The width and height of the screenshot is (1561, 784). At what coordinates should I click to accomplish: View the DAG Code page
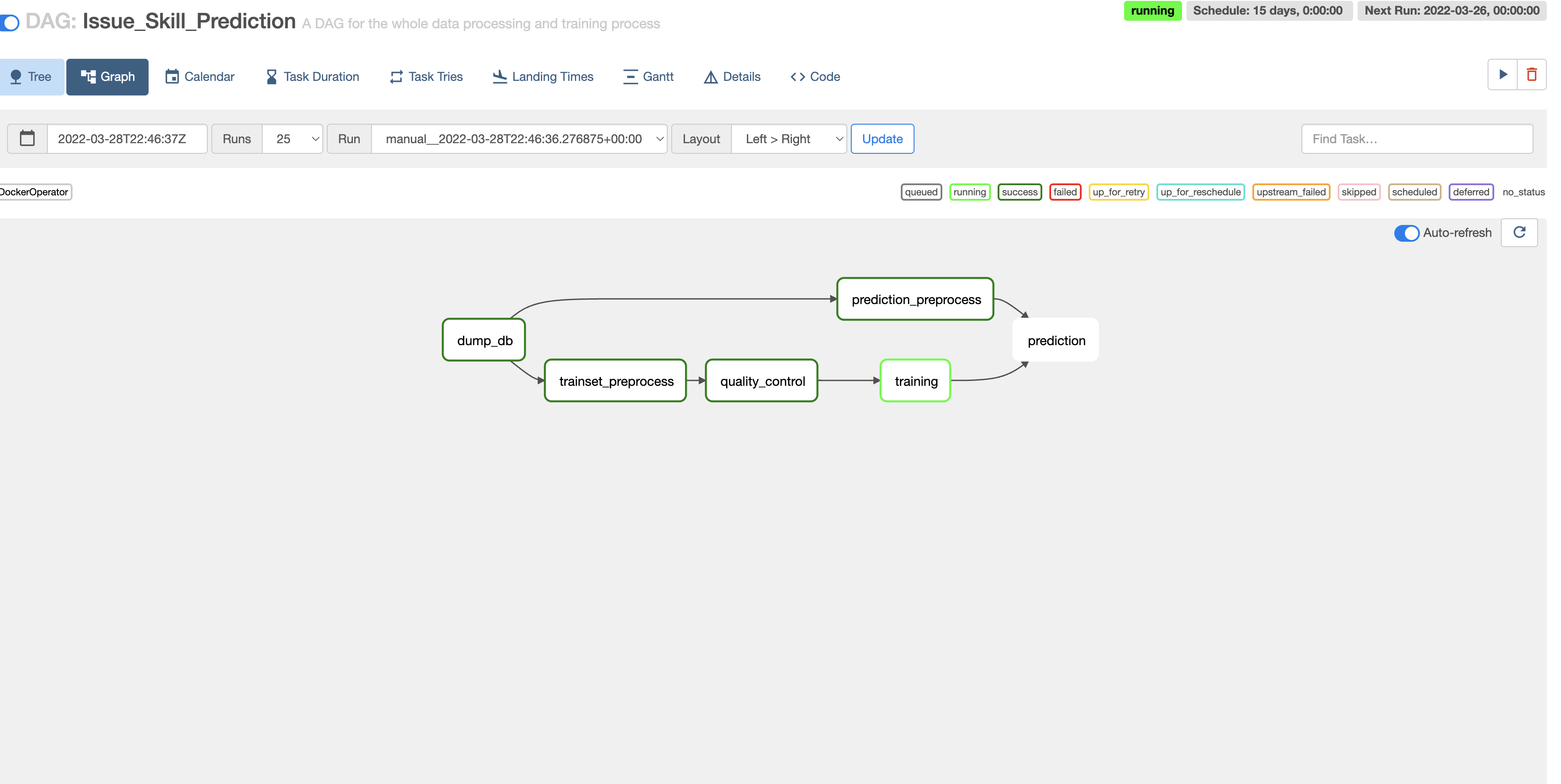[815, 77]
